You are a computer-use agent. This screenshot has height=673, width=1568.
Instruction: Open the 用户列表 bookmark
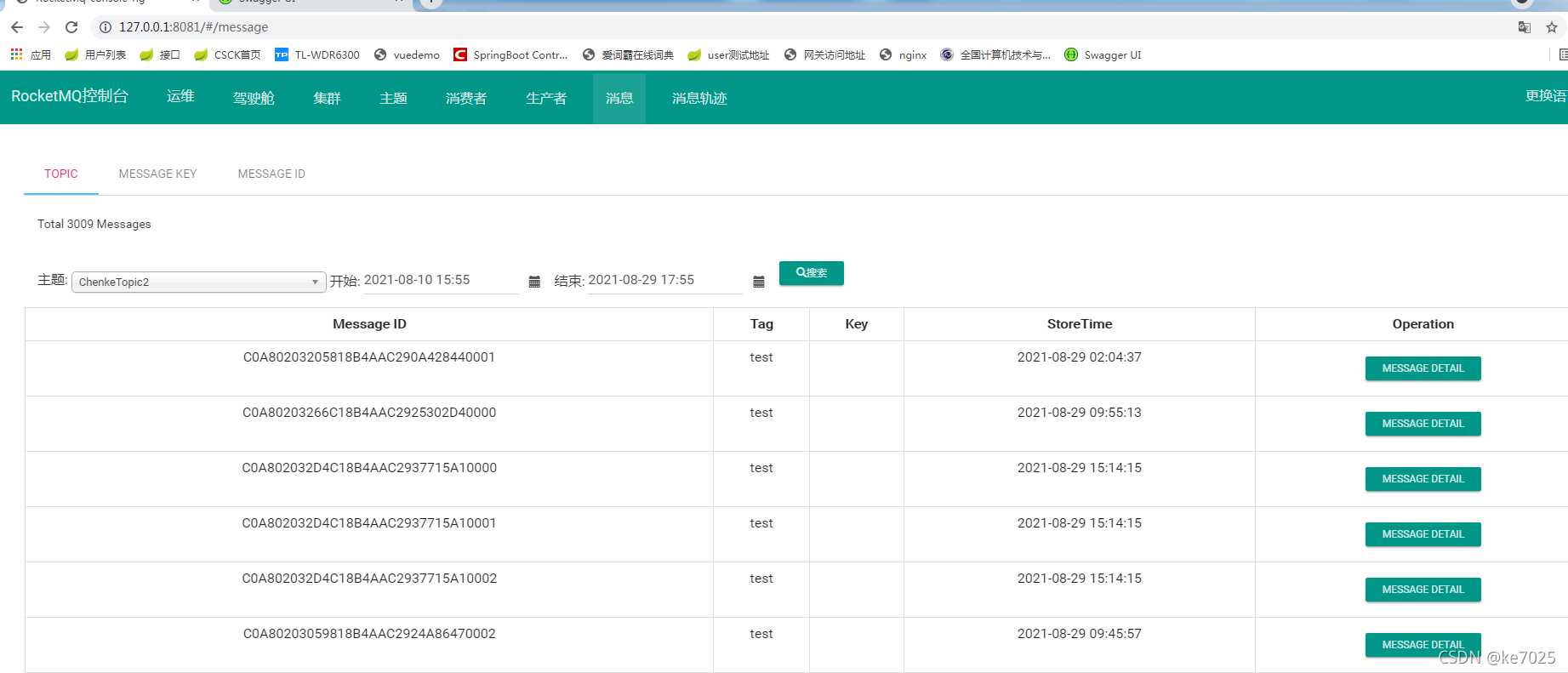[x=95, y=54]
